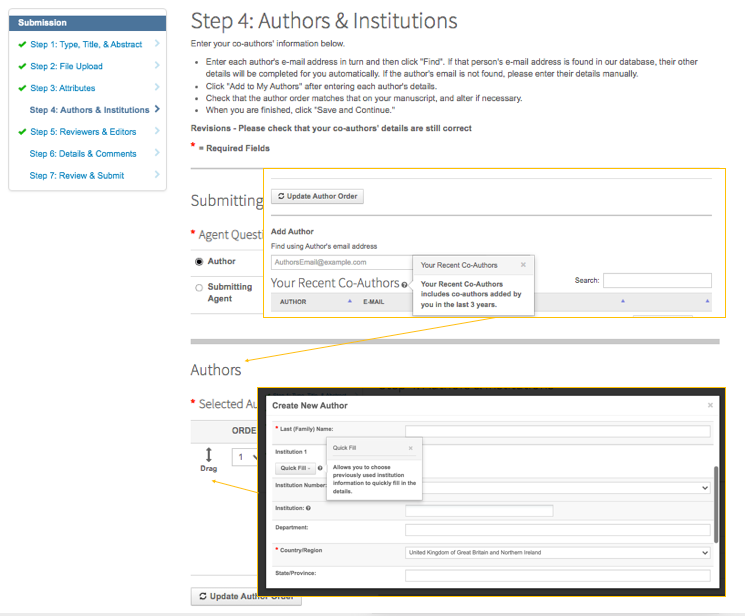This screenshot has width=745, height=616.
Task: Click refresh icon in bottom Update Author Order
Action: pyautogui.click(x=203, y=596)
